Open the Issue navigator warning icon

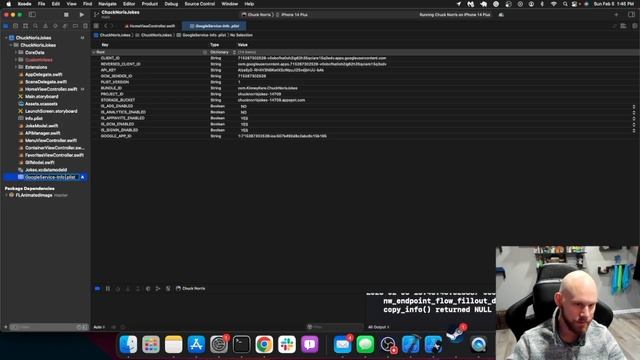click(45, 26)
